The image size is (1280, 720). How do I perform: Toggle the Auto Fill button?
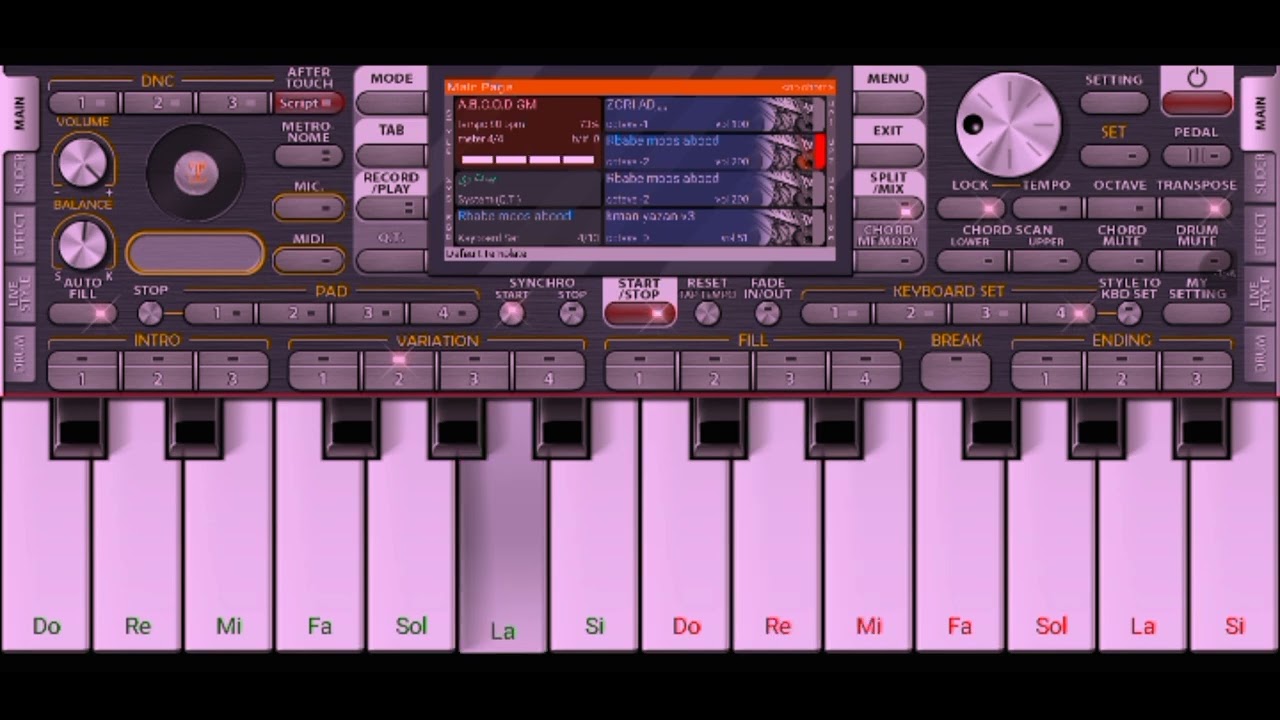tap(83, 313)
